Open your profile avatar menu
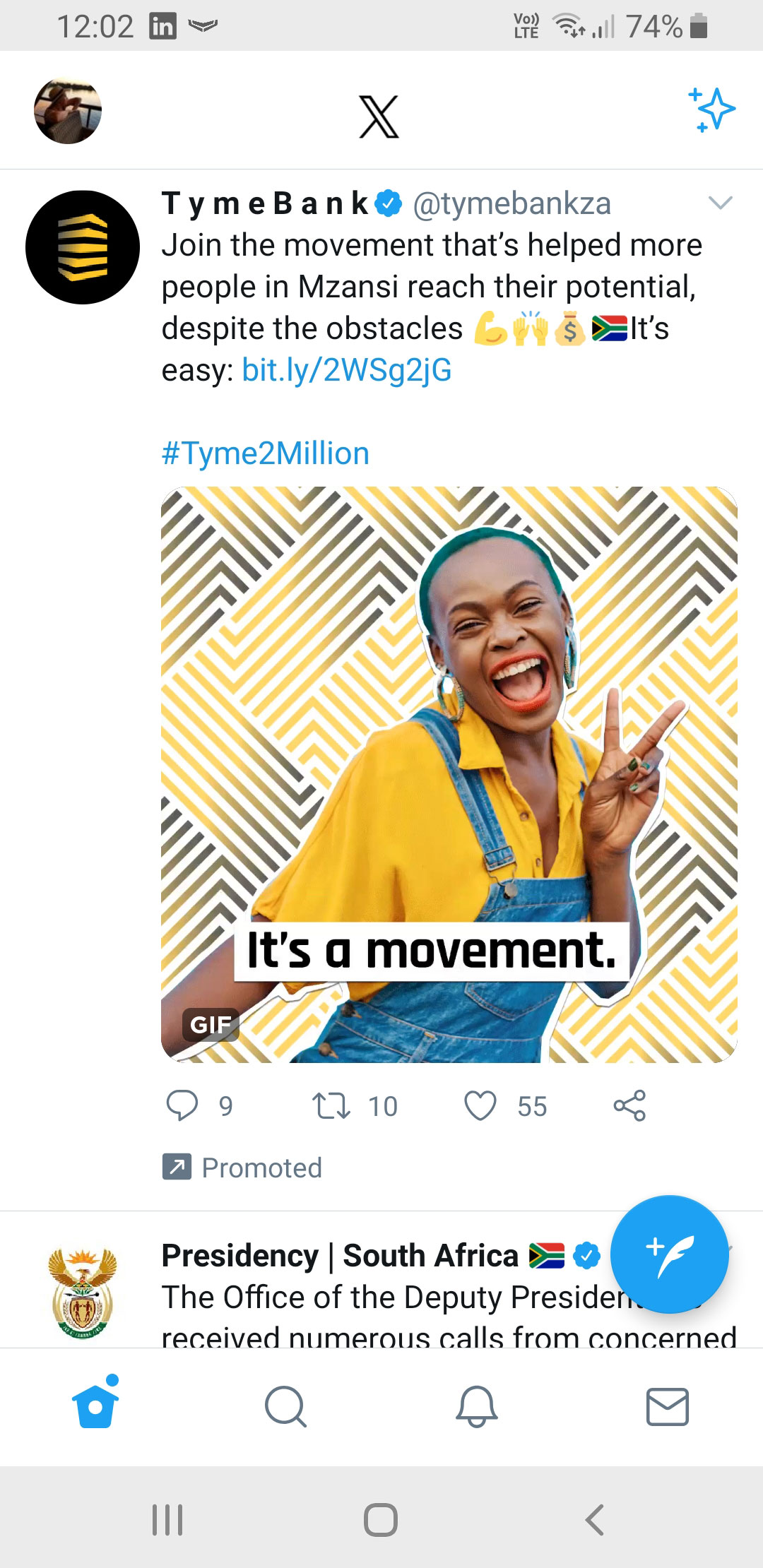This screenshot has height=1568, width=763. (69, 109)
